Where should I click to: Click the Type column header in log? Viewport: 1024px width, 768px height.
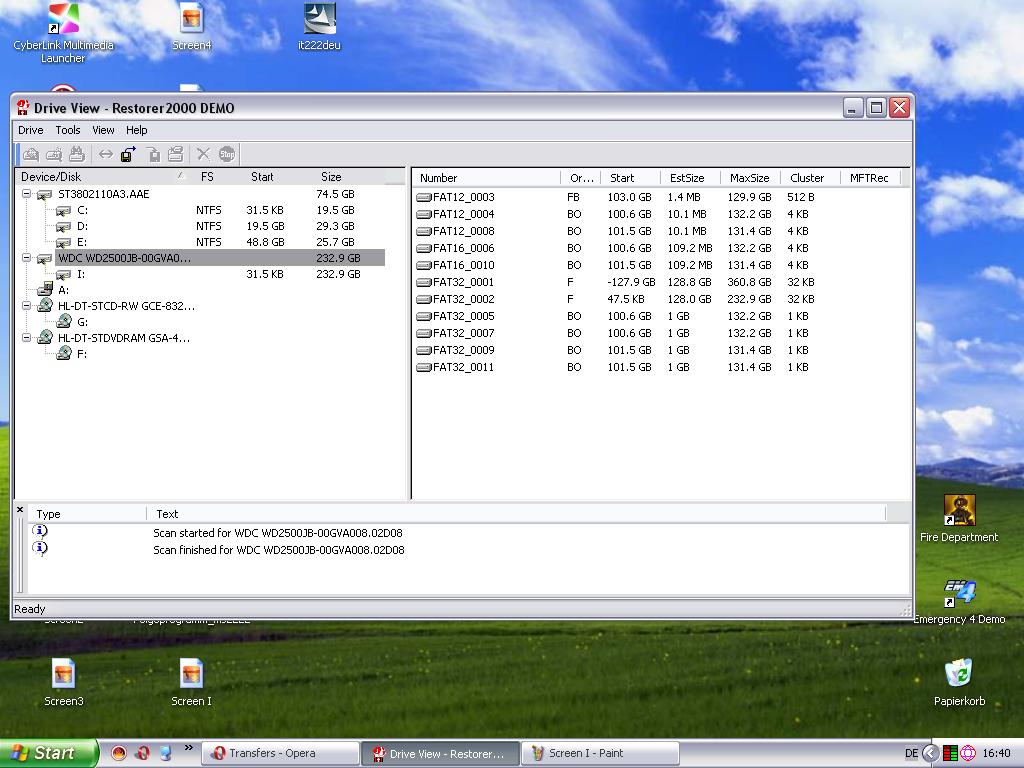[86, 514]
